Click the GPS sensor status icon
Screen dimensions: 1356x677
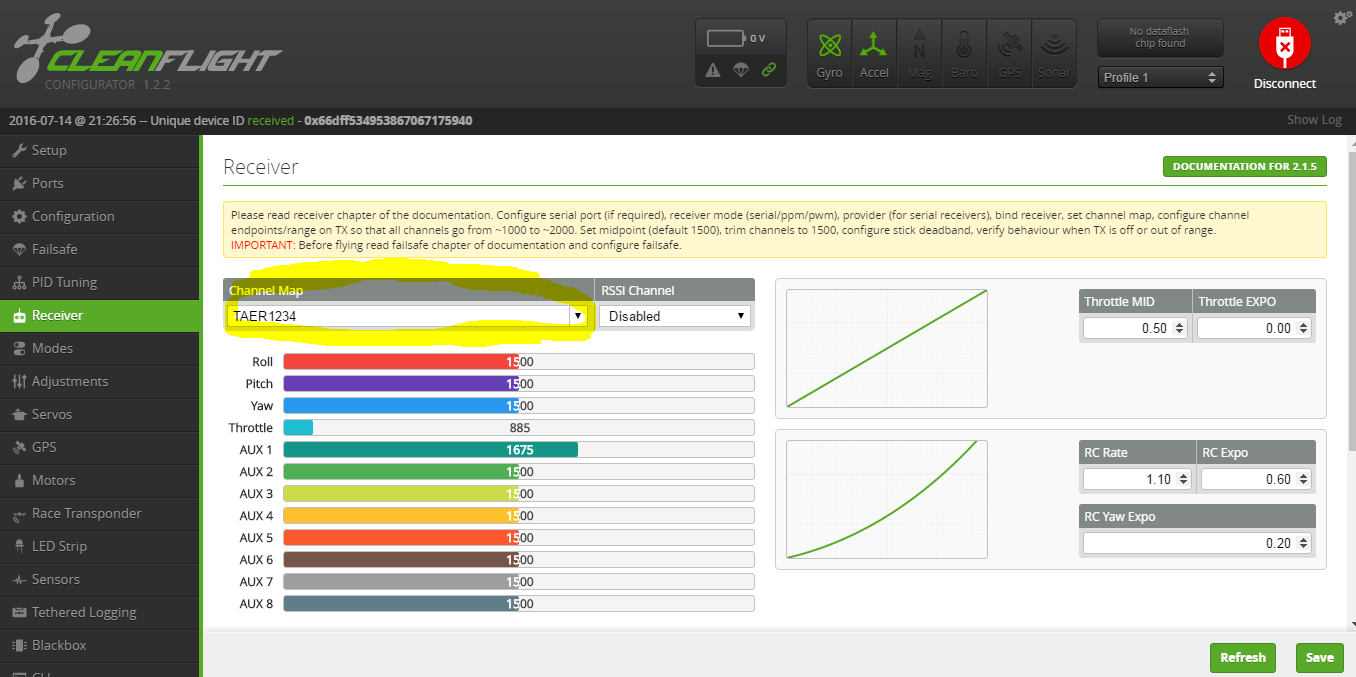1009,54
